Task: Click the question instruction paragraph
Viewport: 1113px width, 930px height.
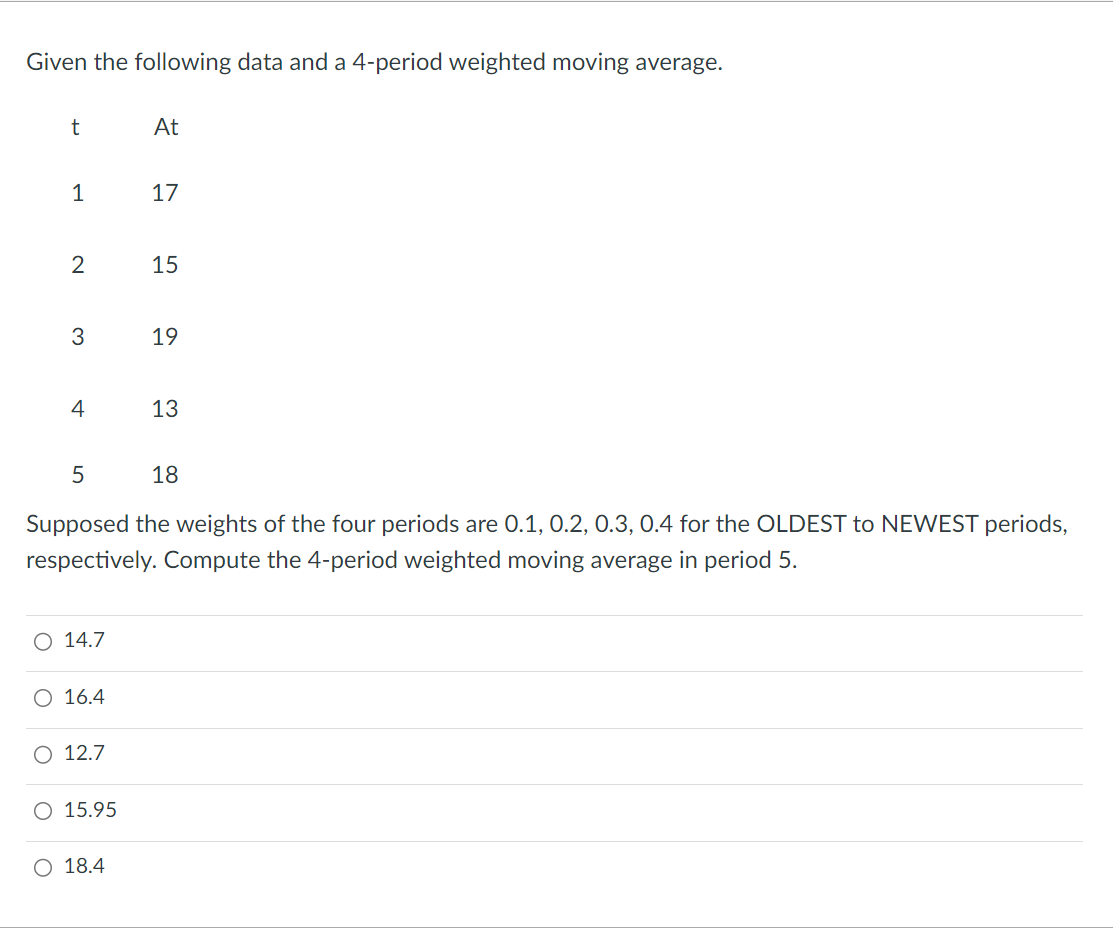Action: point(547,541)
